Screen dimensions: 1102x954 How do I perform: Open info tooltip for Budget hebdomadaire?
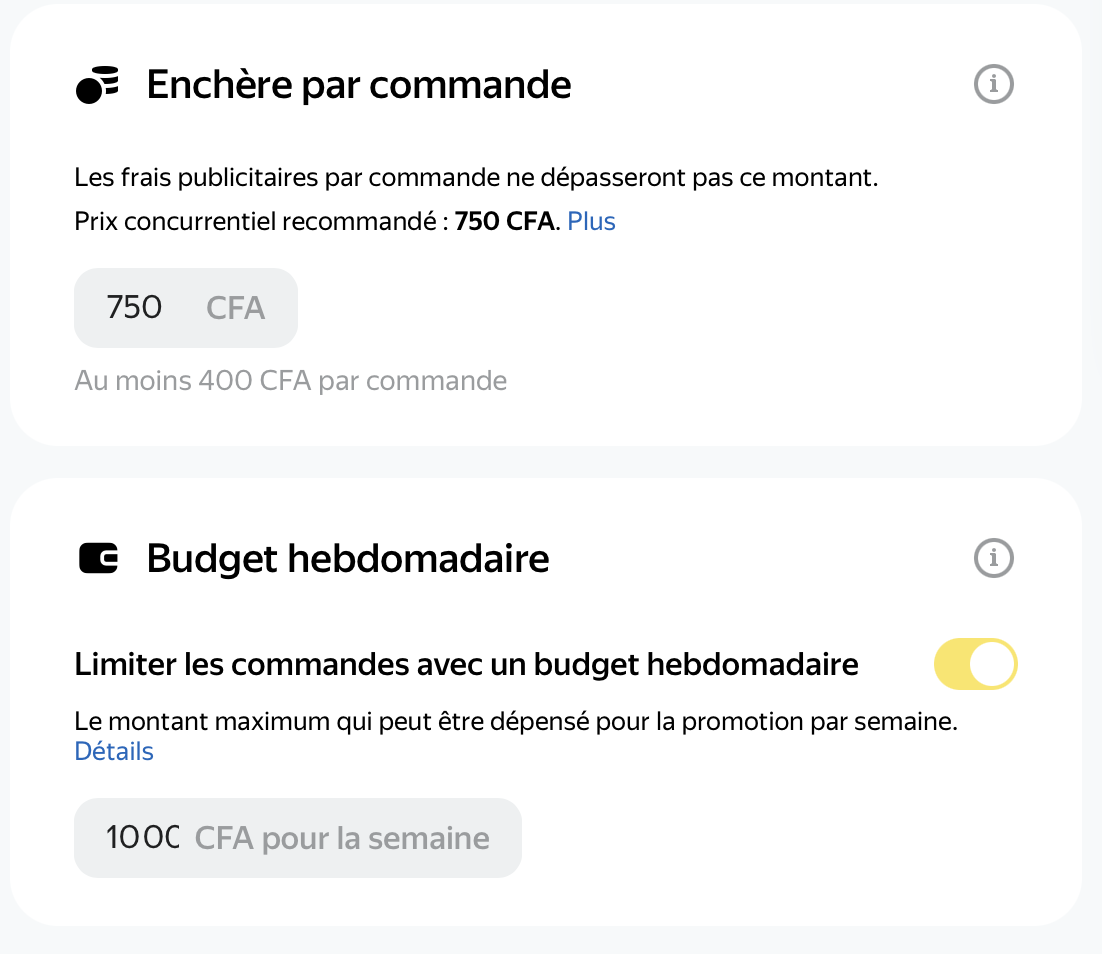[x=993, y=558]
